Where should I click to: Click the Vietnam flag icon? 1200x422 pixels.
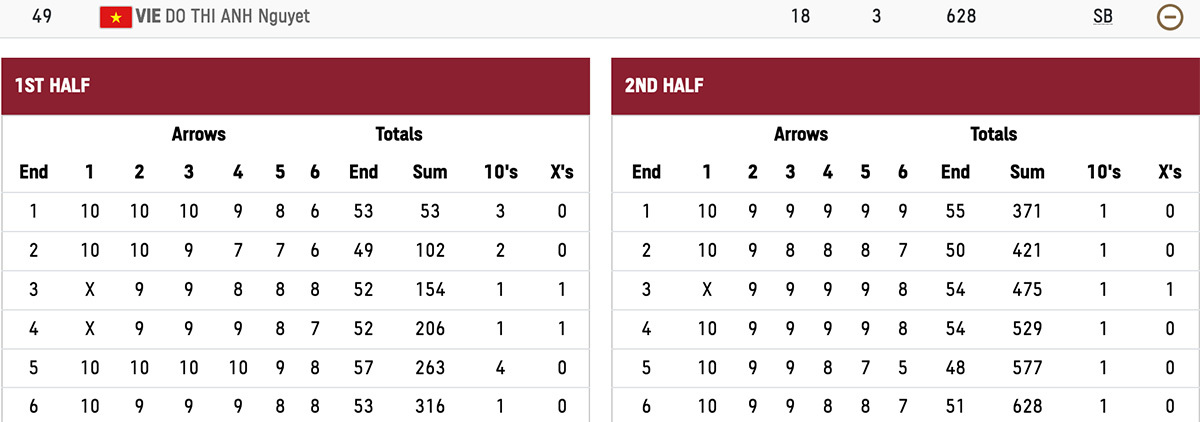[x=116, y=17]
